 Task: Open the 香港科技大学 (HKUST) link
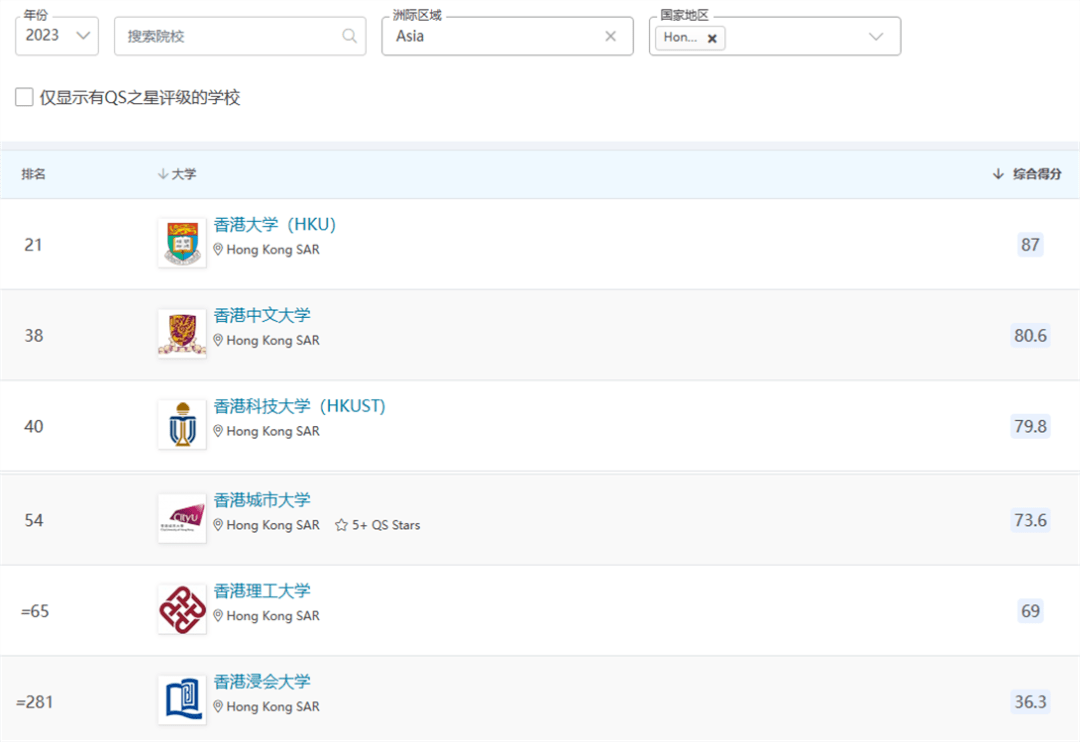(x=300, y=406)
